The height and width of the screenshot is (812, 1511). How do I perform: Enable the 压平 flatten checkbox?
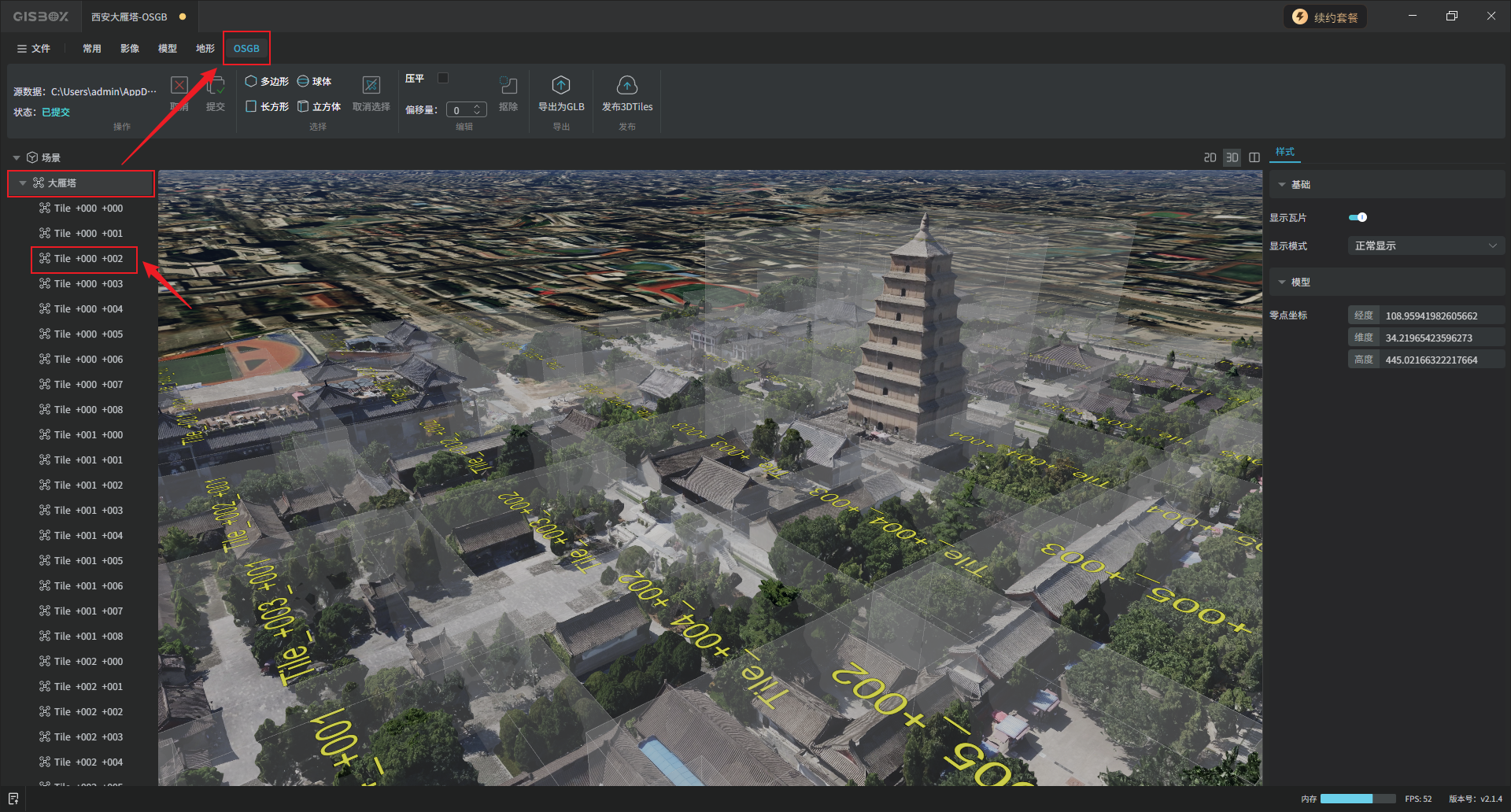click(x=443, y=78)
